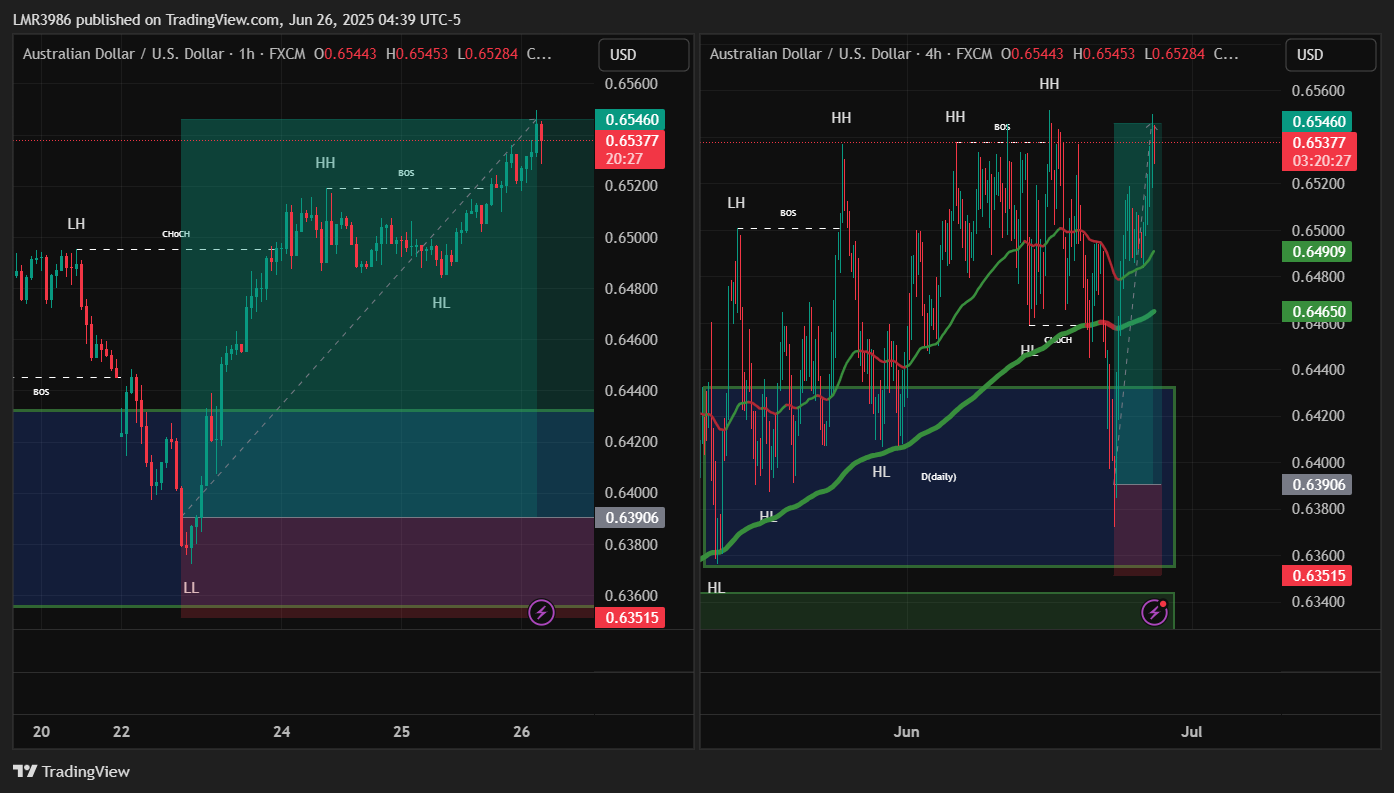Click the 0.64800 tick on the 1h price axis
Screen dimensions: 1394x793
click(x=631, y=289)
